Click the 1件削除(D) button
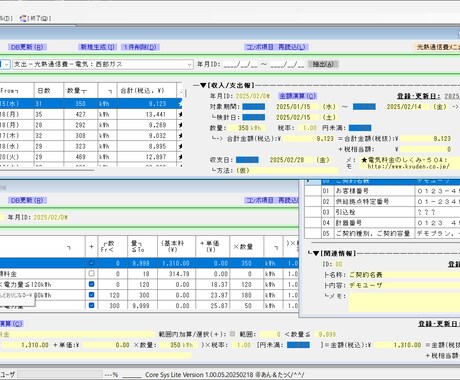The height and width of the screenshot is (380, 460). click(140, 47)
